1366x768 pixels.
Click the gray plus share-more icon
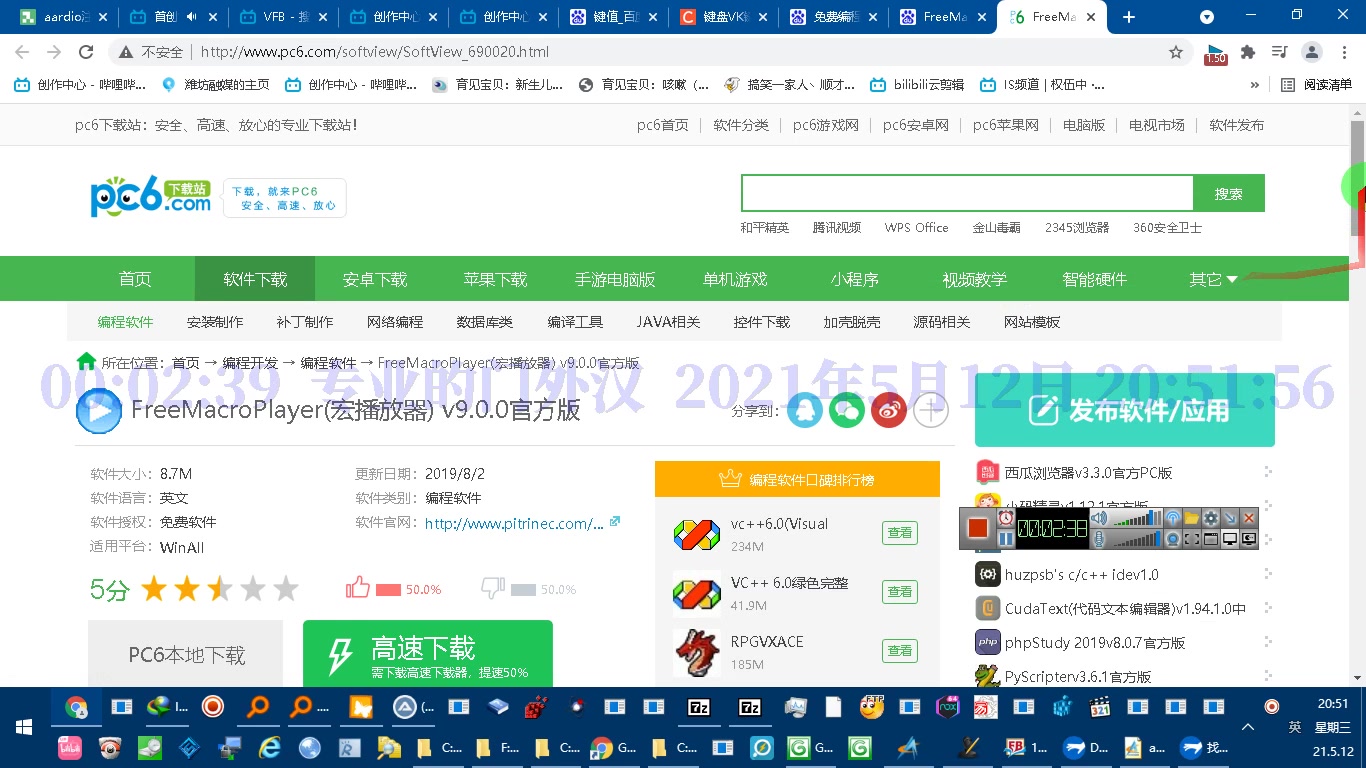pyautogui.click(x=931, y=410)
